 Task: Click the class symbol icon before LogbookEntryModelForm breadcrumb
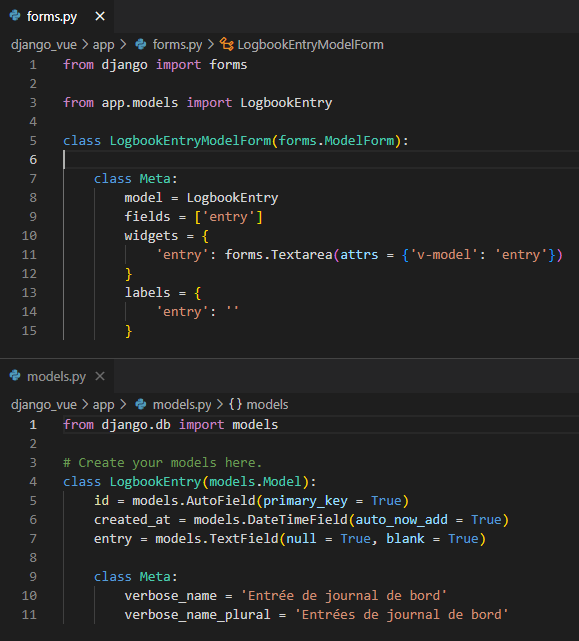[227, 44]
